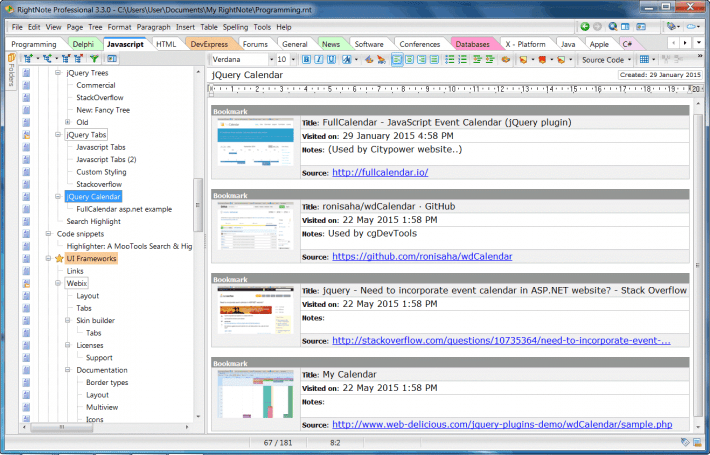Align paragraph left
Image resolution: width=710 pixels, height=455 pixels.
click(x=397, y=59)
